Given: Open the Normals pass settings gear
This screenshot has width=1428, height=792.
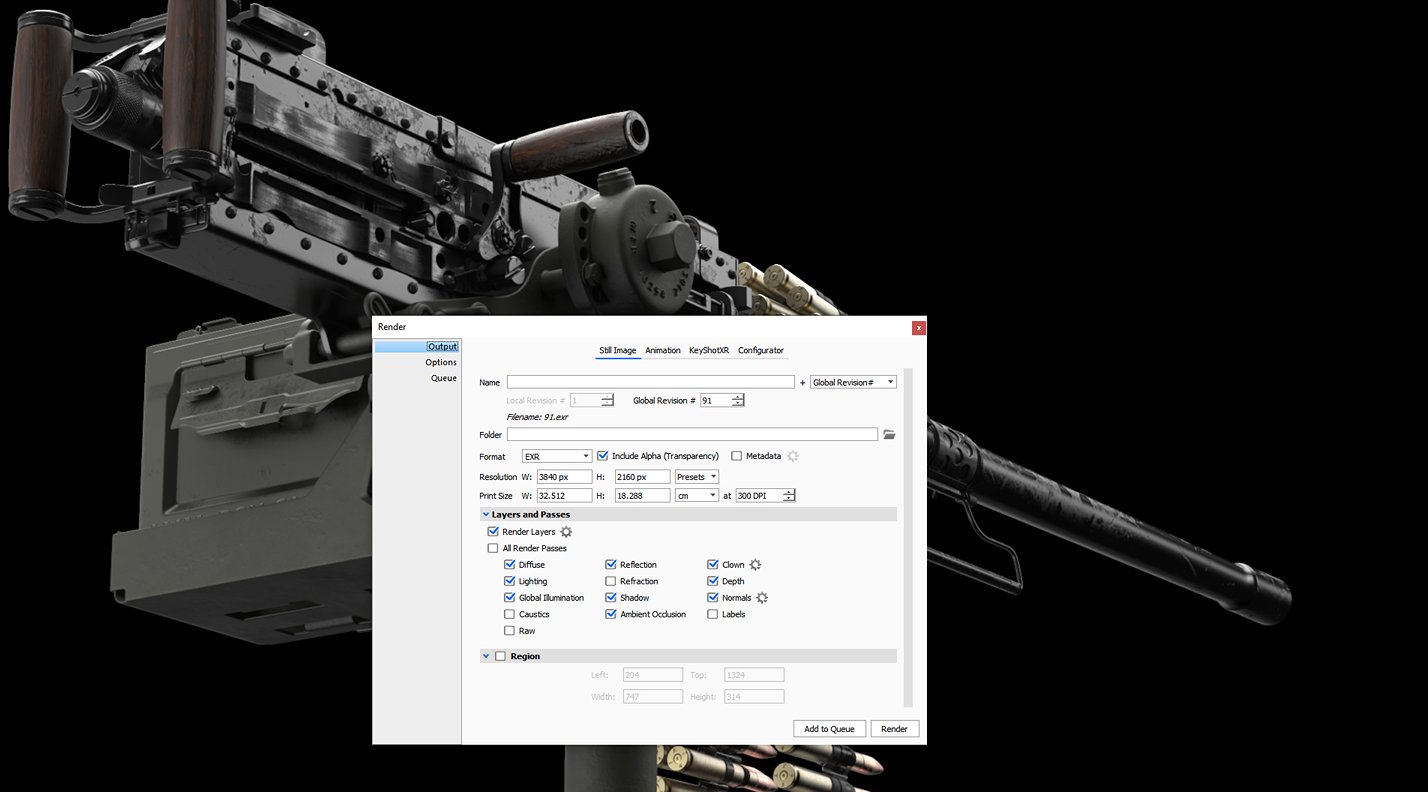Looking at the screenshot, I should pos(761,597).
